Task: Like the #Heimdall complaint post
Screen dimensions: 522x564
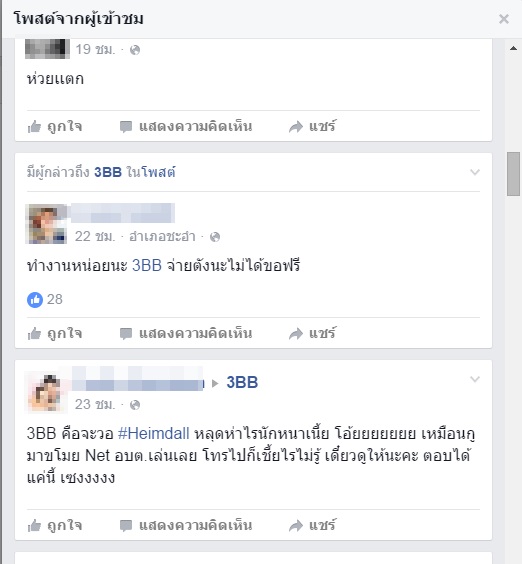Action: tap(55, 526)
